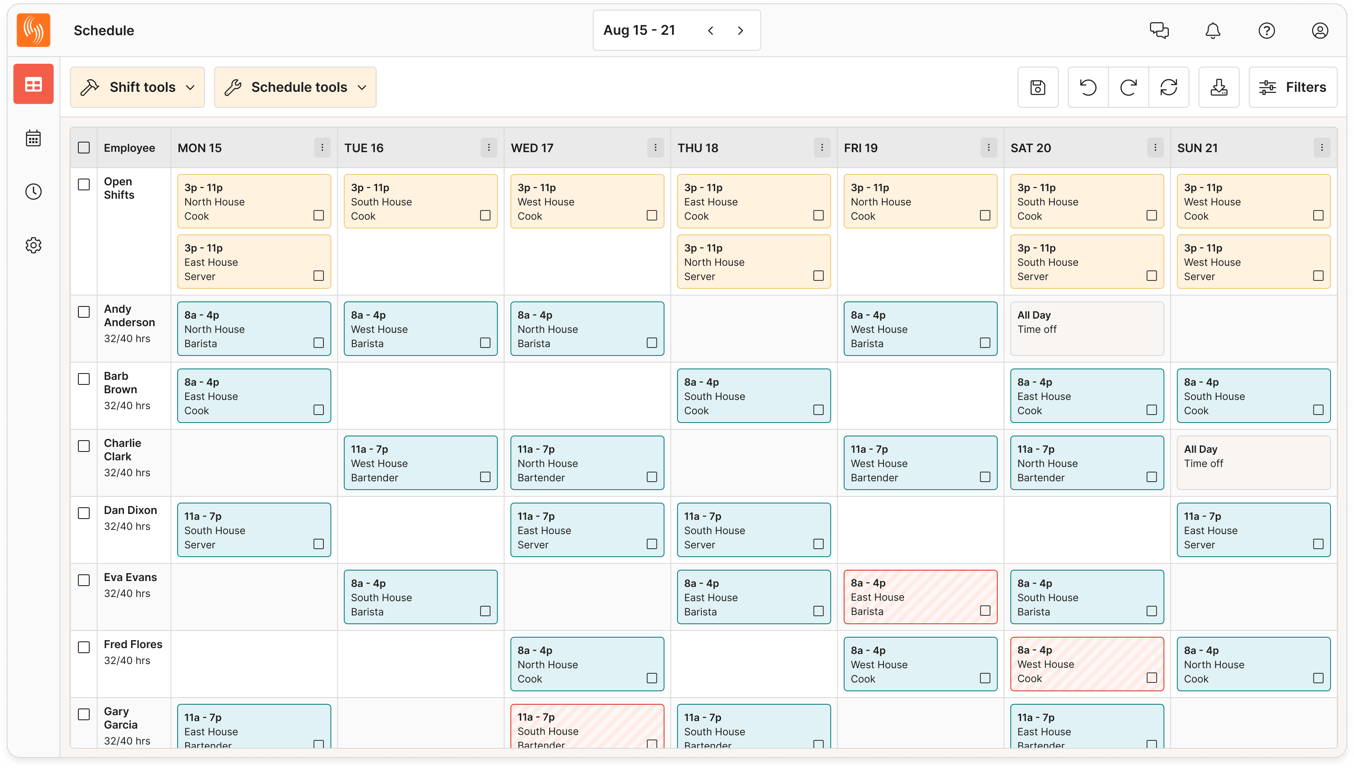Open the schedule grid view in sidebar
The height and width of the screenshot is (768, 1354).
pyautogui.click(x=34, y=85)
